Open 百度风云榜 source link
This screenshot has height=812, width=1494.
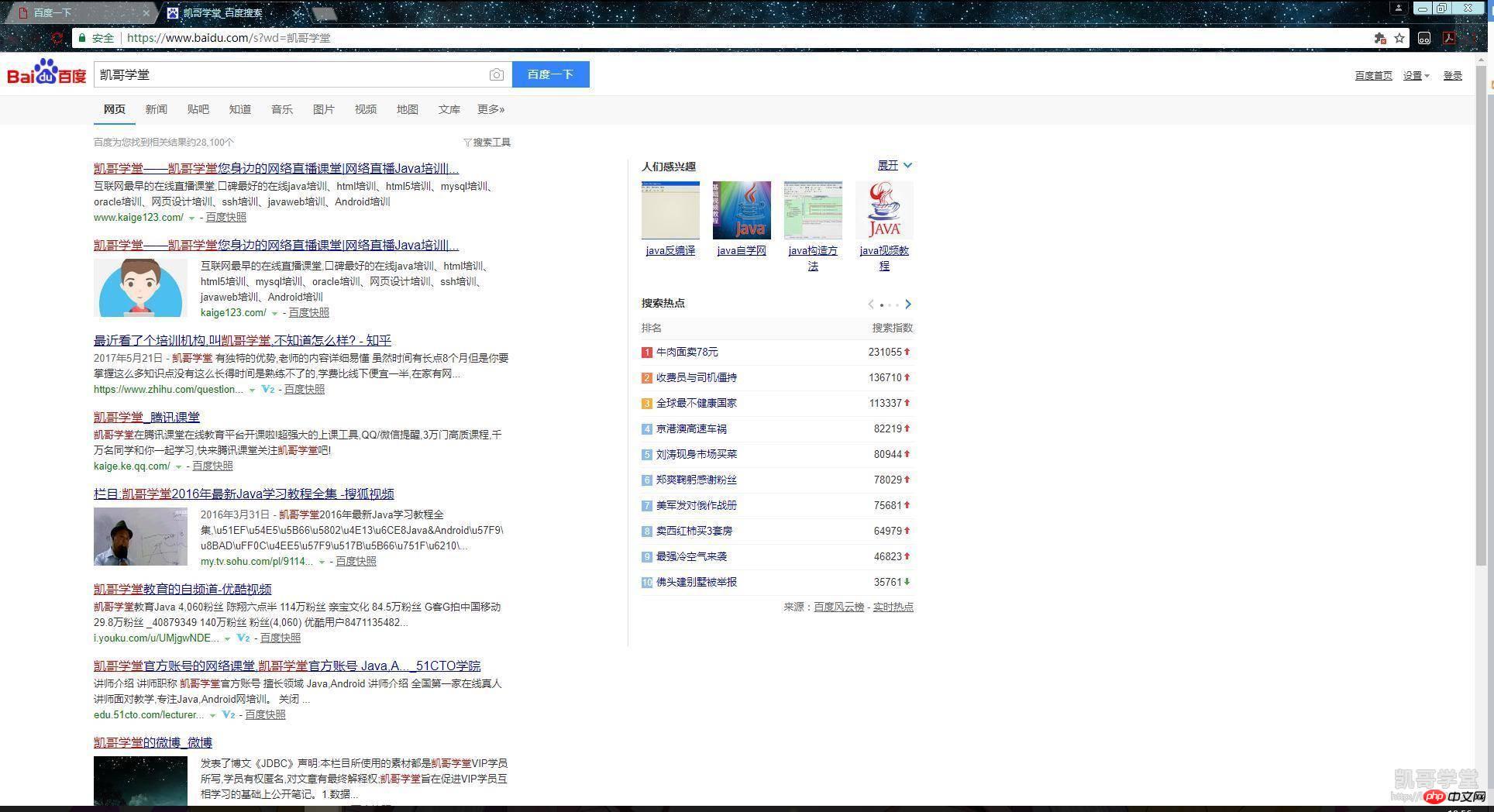tap(838, 607)
